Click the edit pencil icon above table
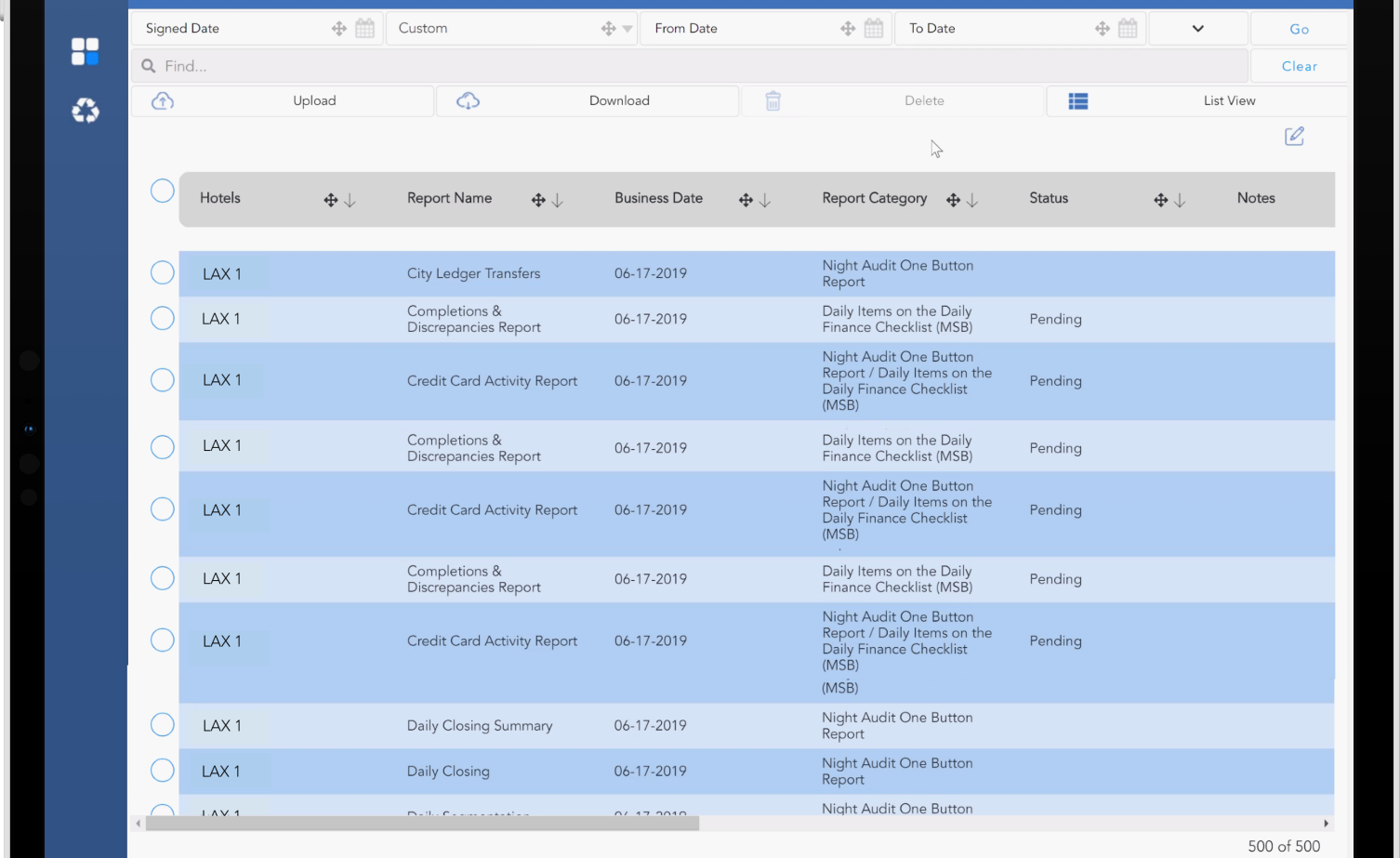The image size is (1400, 858). [1294, 137]
